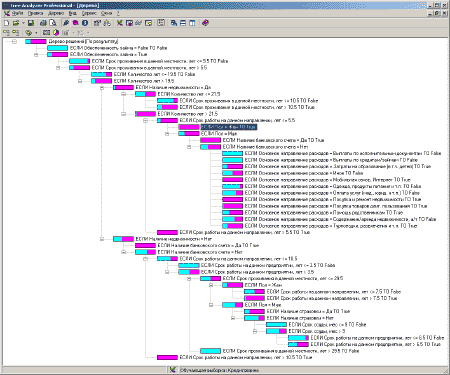
Task: Click the pie chart icon in the second toolbar
Action: click(56, 33)
